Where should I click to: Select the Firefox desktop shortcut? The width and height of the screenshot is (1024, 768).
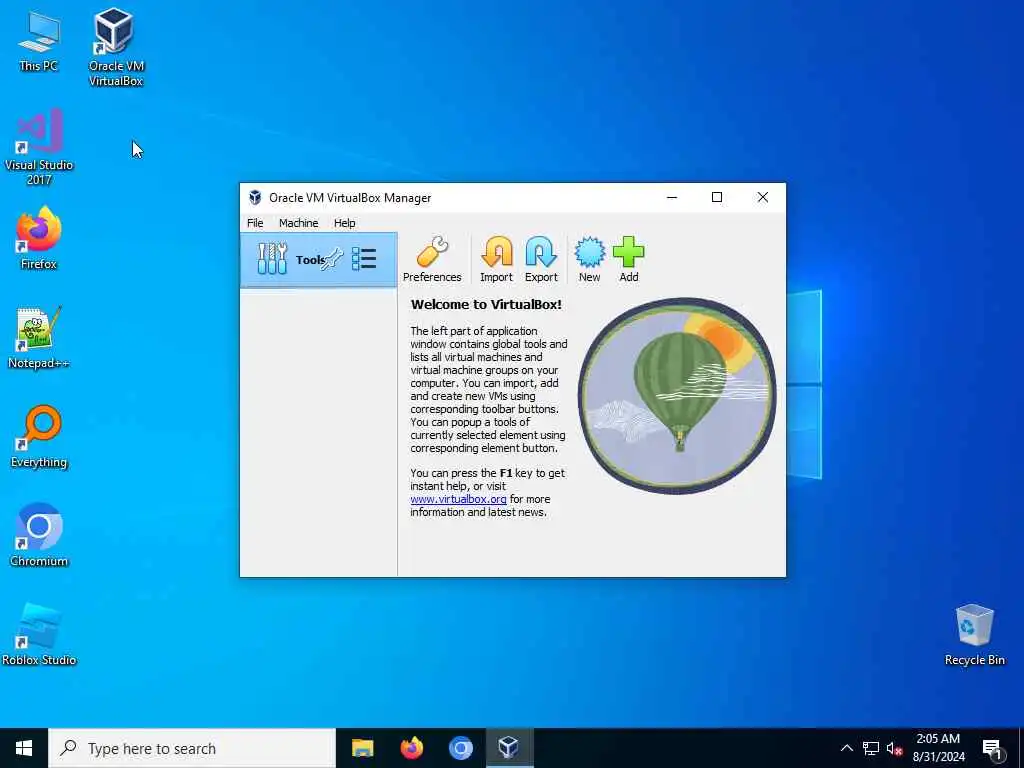39,238
